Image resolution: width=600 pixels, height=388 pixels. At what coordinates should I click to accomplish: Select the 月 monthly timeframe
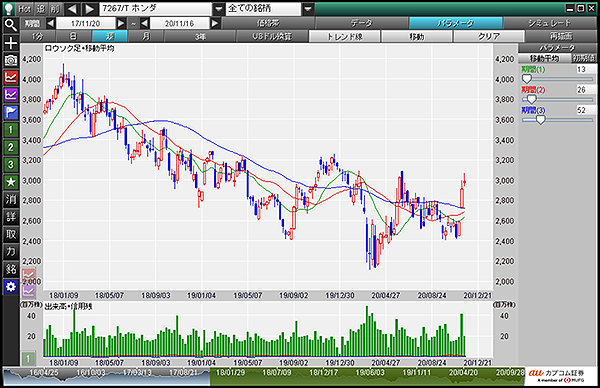pyautogui.click(x=146, y=37)
